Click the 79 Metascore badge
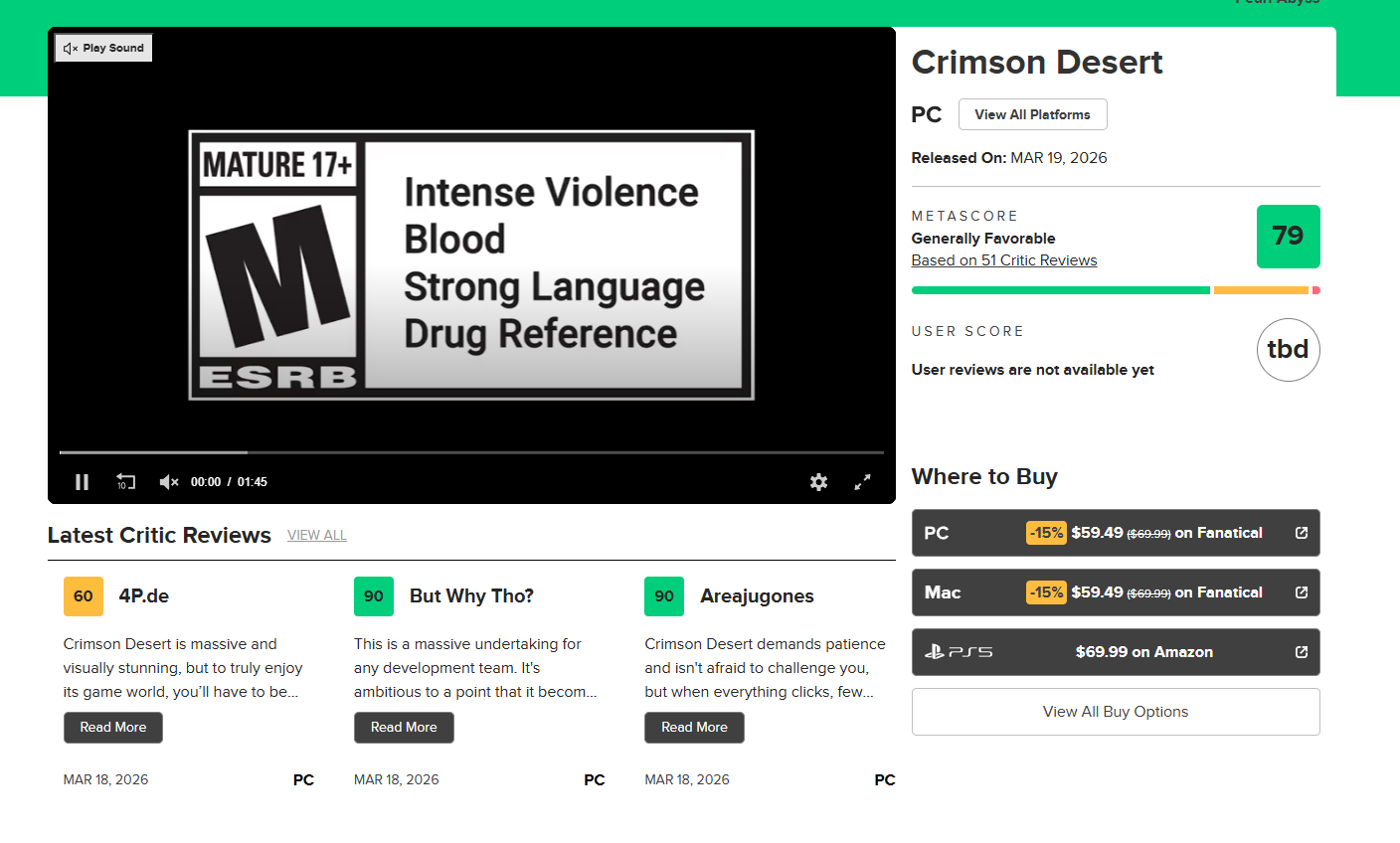 pyautogui.click(x=1288, y=237)
